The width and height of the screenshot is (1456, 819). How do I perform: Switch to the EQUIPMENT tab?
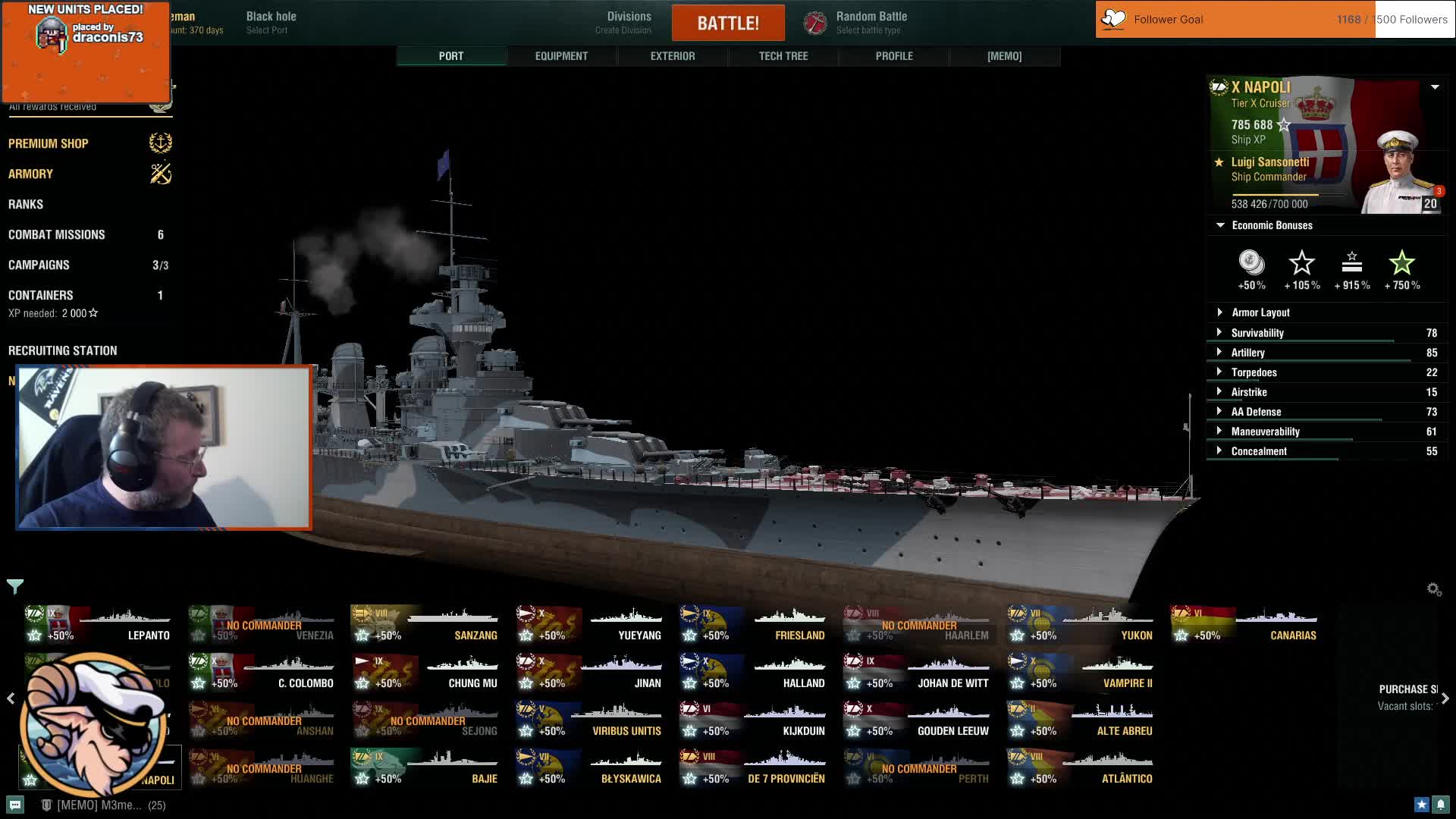[561, 56]
